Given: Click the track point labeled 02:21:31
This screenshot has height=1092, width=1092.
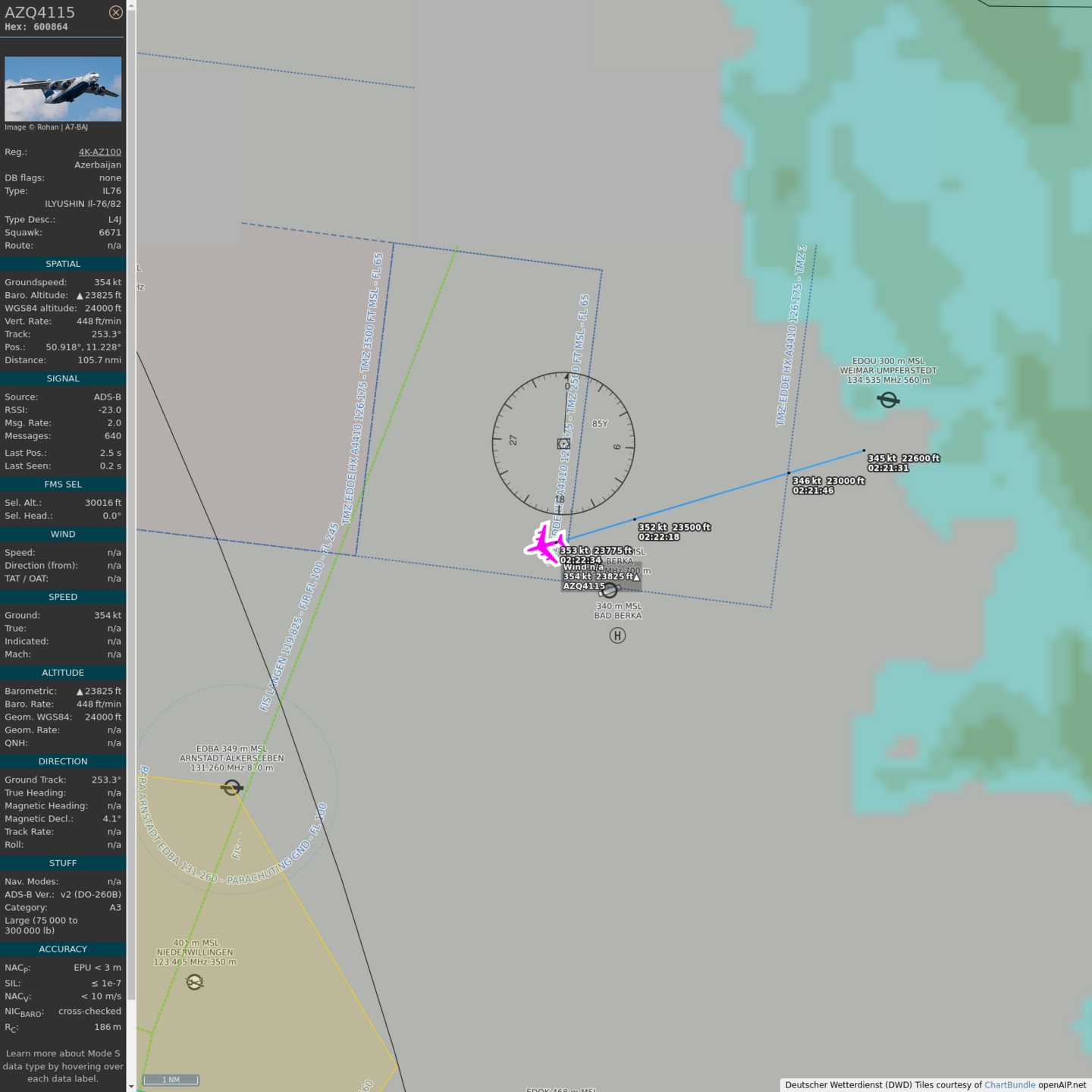Looking at the screenshot, I should pyautogui.click(x=864, y=450).
